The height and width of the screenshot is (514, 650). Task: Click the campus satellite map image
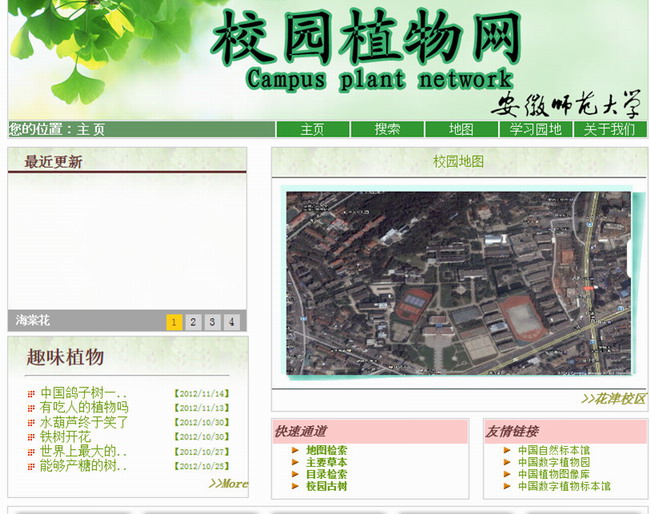coord(458,283)
